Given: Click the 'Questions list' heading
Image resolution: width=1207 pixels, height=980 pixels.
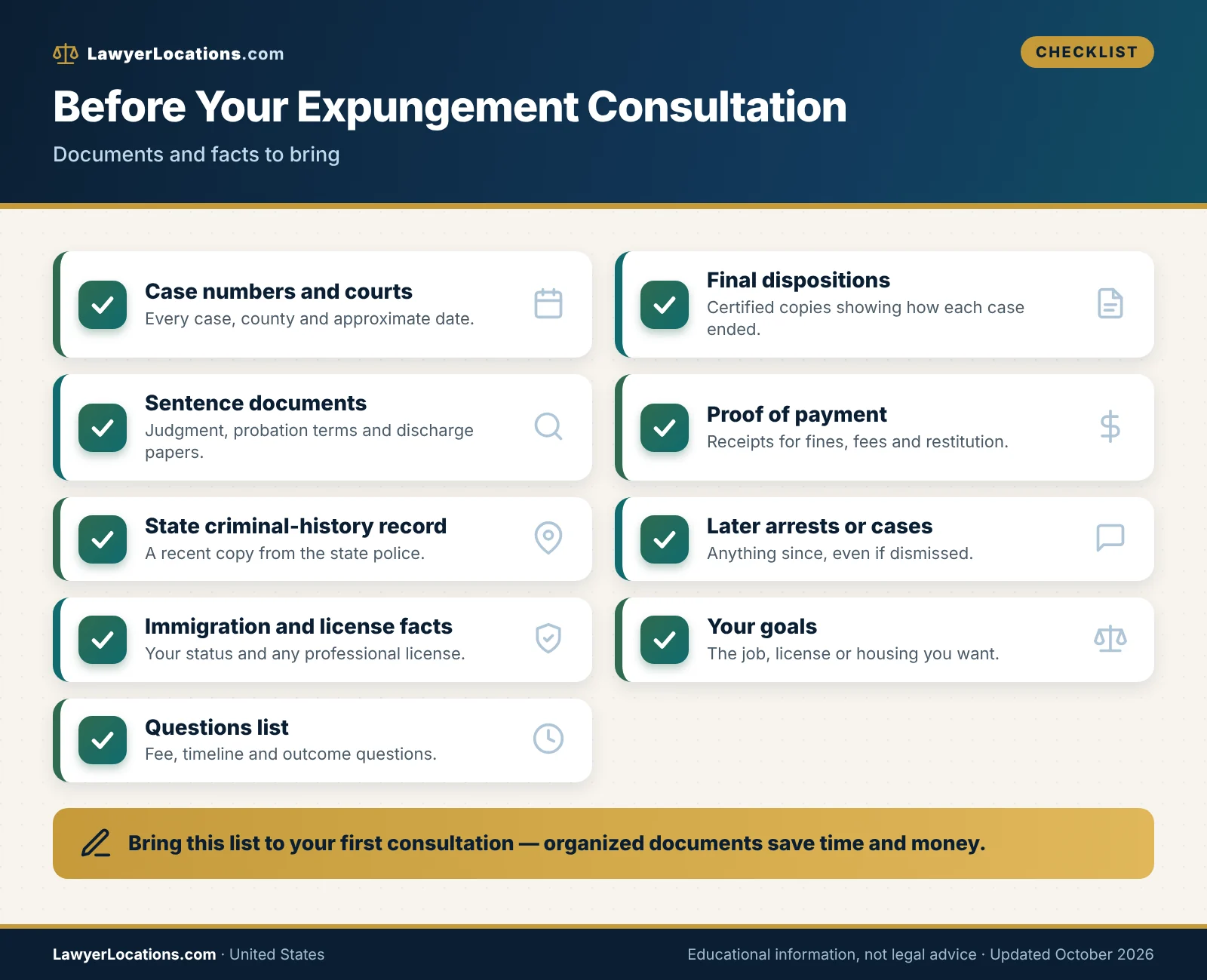Looking at the screenshot, I should click(x=217, y=727).
